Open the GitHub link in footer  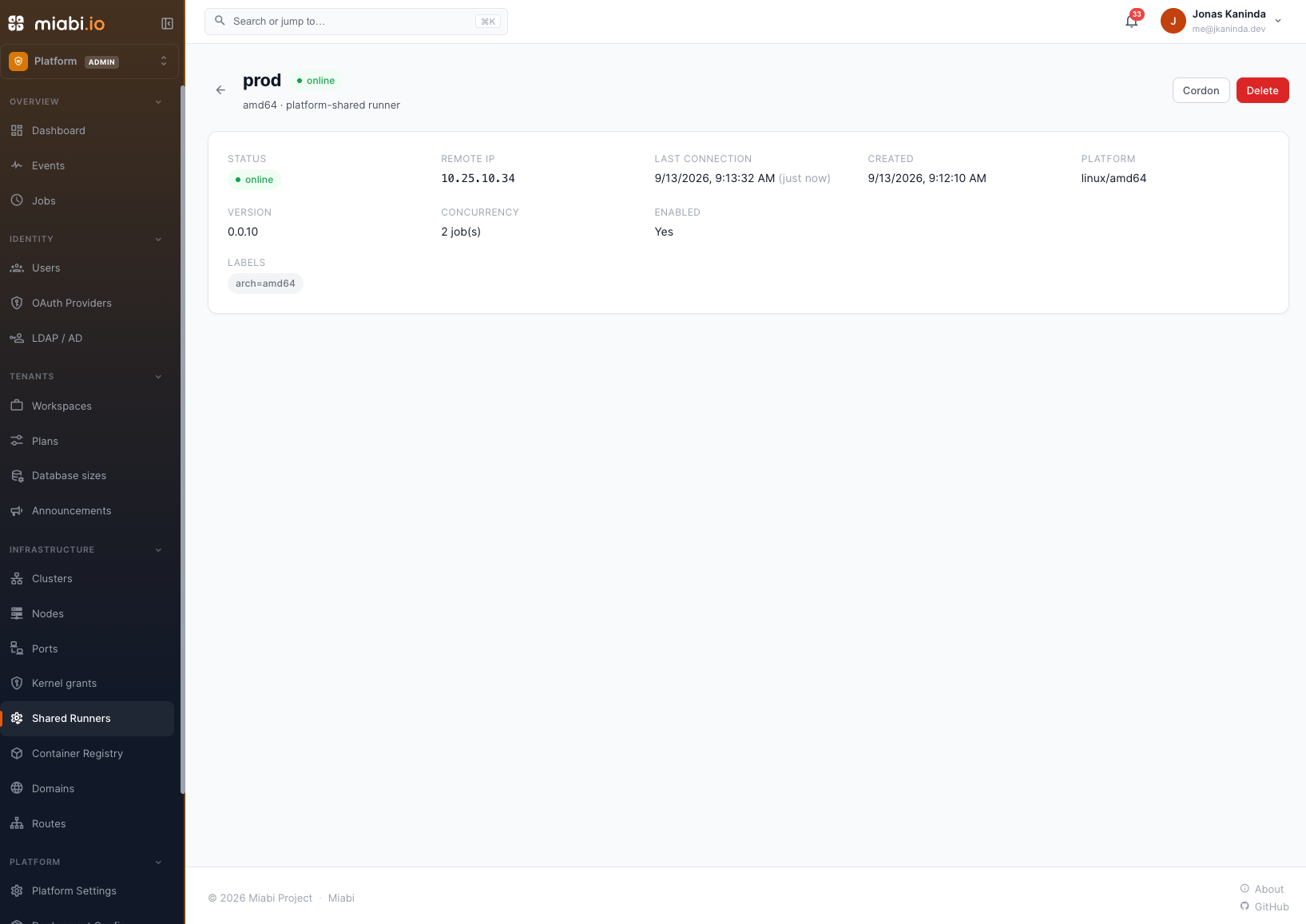[x=1264, y=906]
